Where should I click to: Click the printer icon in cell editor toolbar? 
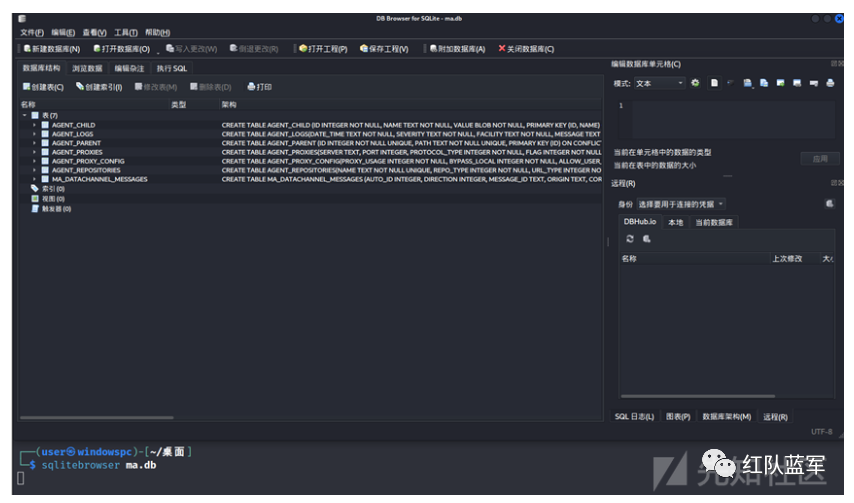pyautogui.click(x=830, y=83)
